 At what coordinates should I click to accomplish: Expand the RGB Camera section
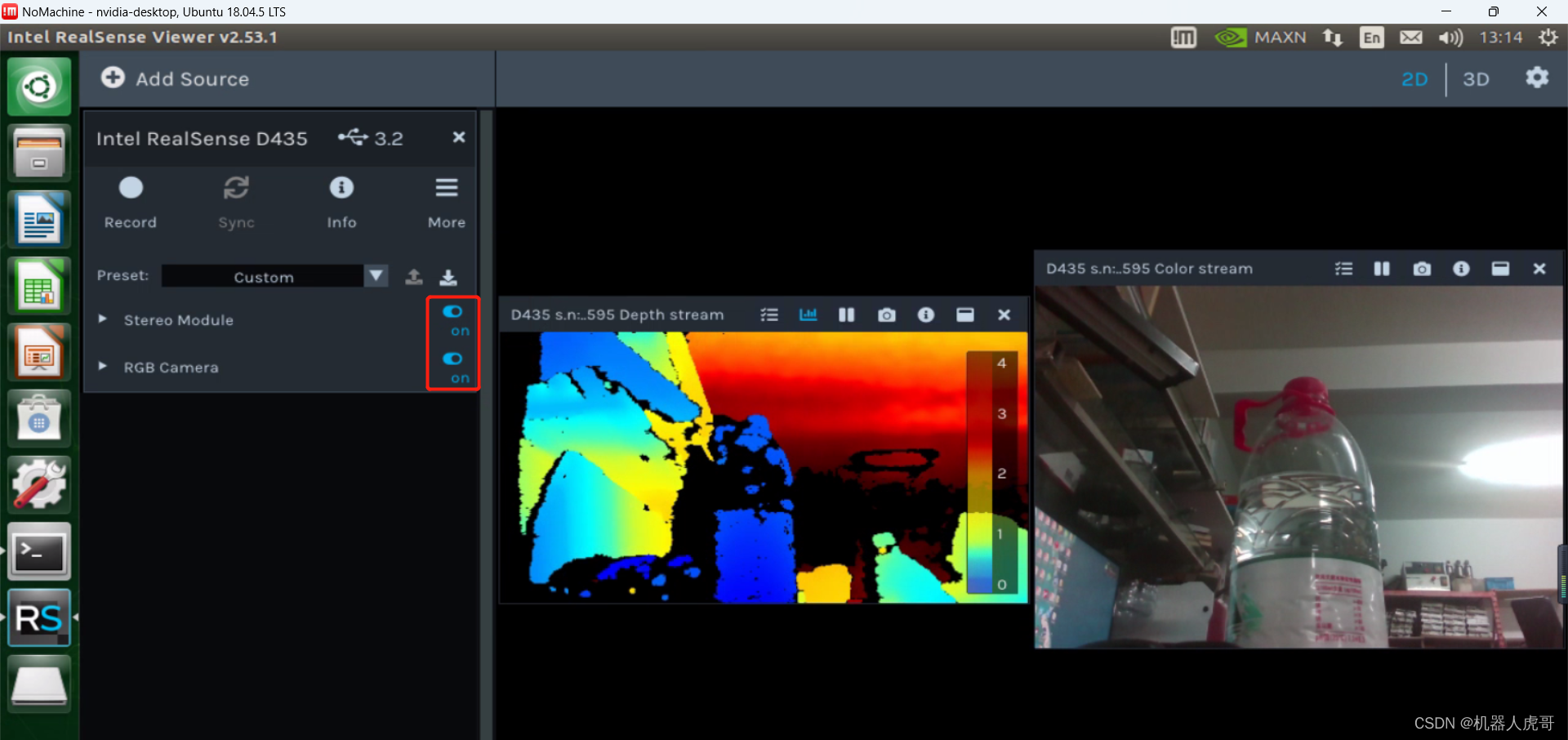[x=102, y=367]
